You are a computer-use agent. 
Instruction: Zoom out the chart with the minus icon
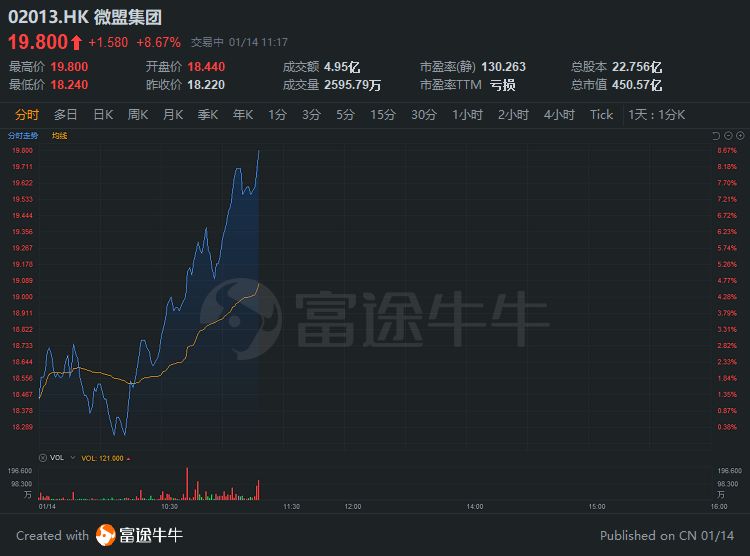point(728,136)
